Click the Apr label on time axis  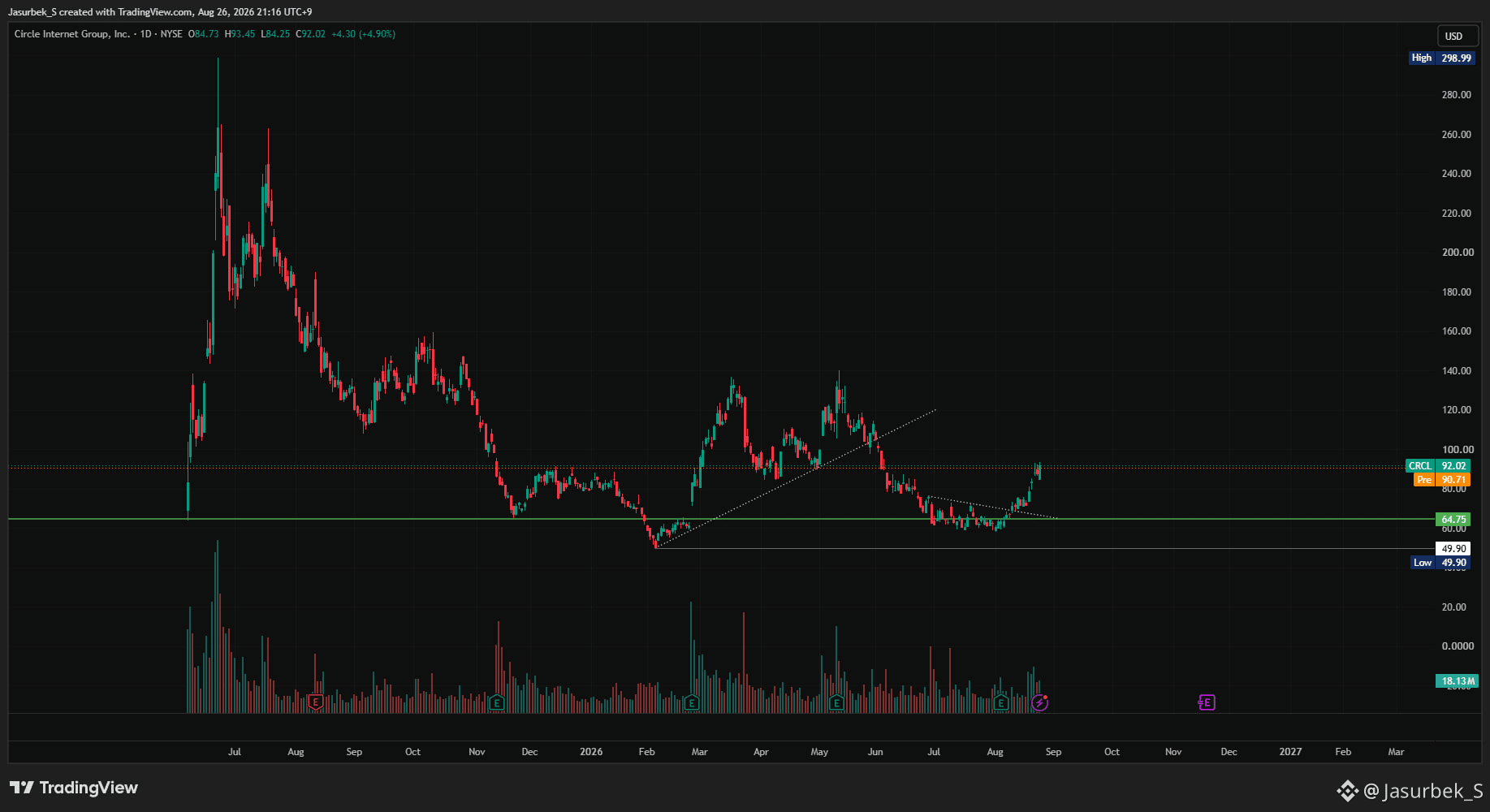click(x=761, y=752)
